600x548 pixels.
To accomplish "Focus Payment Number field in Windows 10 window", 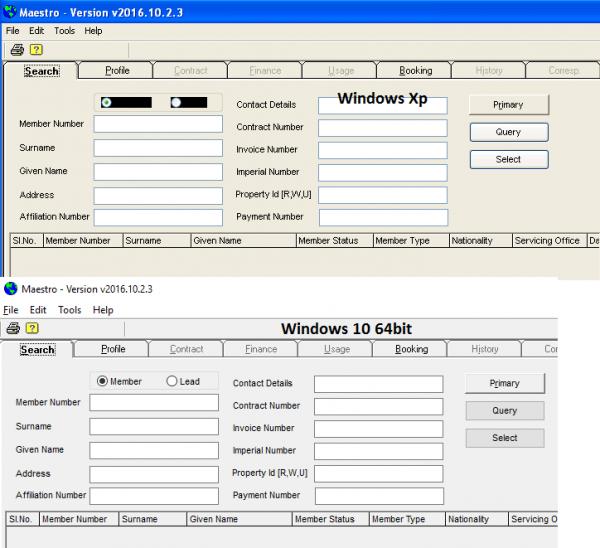I will point(380,496).
